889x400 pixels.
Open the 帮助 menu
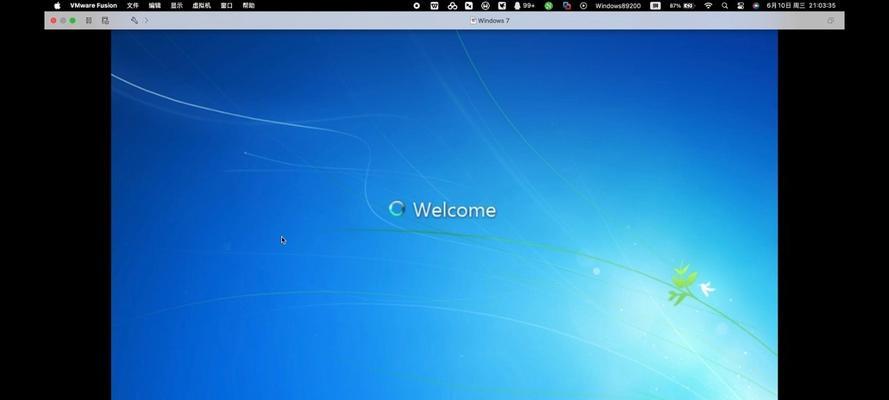(x=249, y=6)
